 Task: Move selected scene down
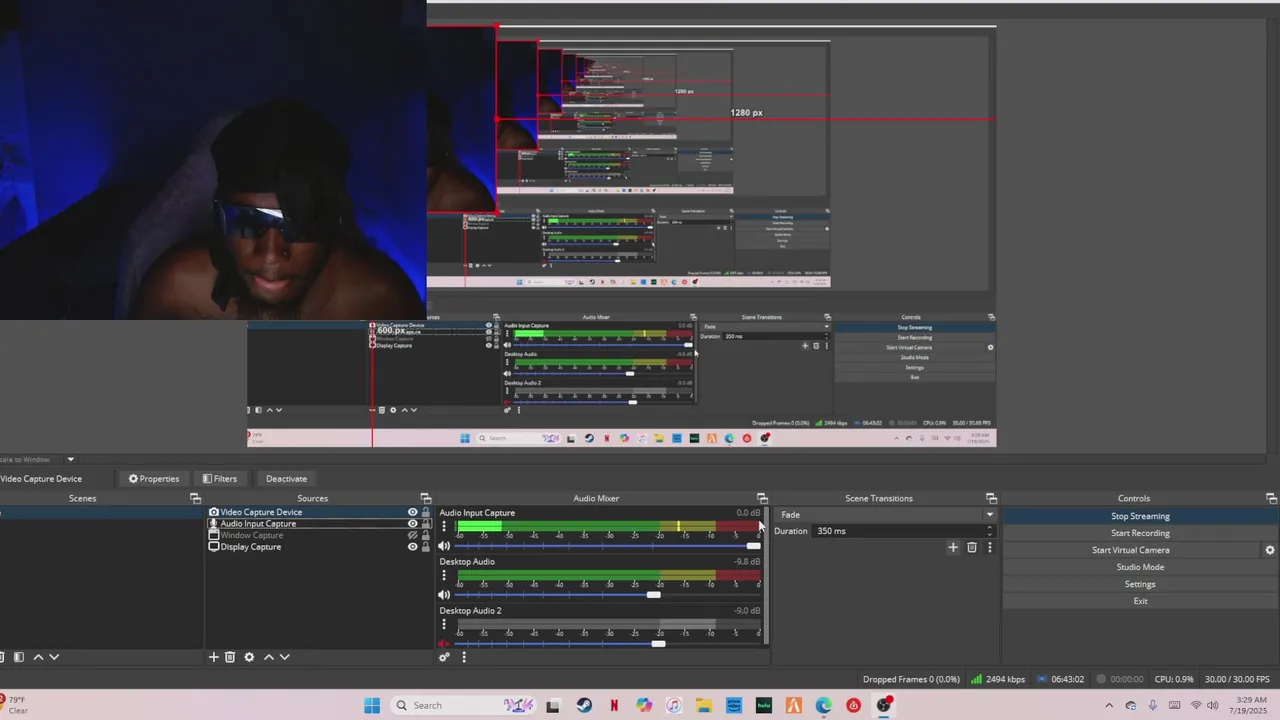tap(54, 657)
